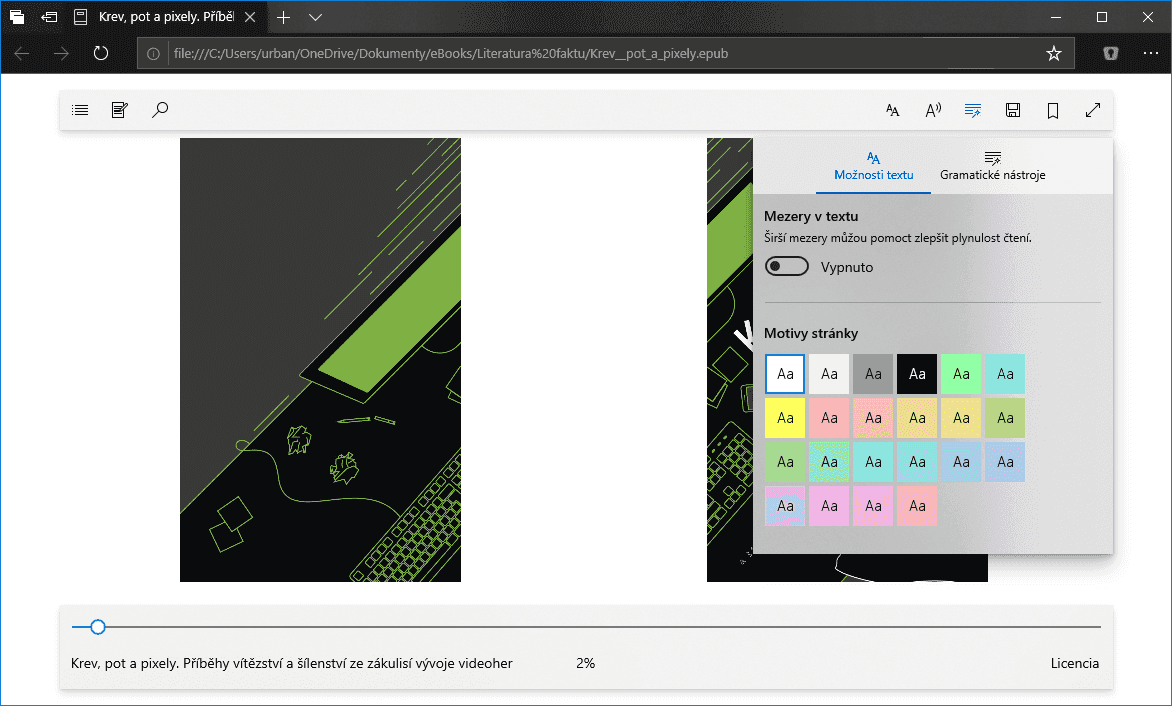Refresh the page

click(x=101, y=53)
